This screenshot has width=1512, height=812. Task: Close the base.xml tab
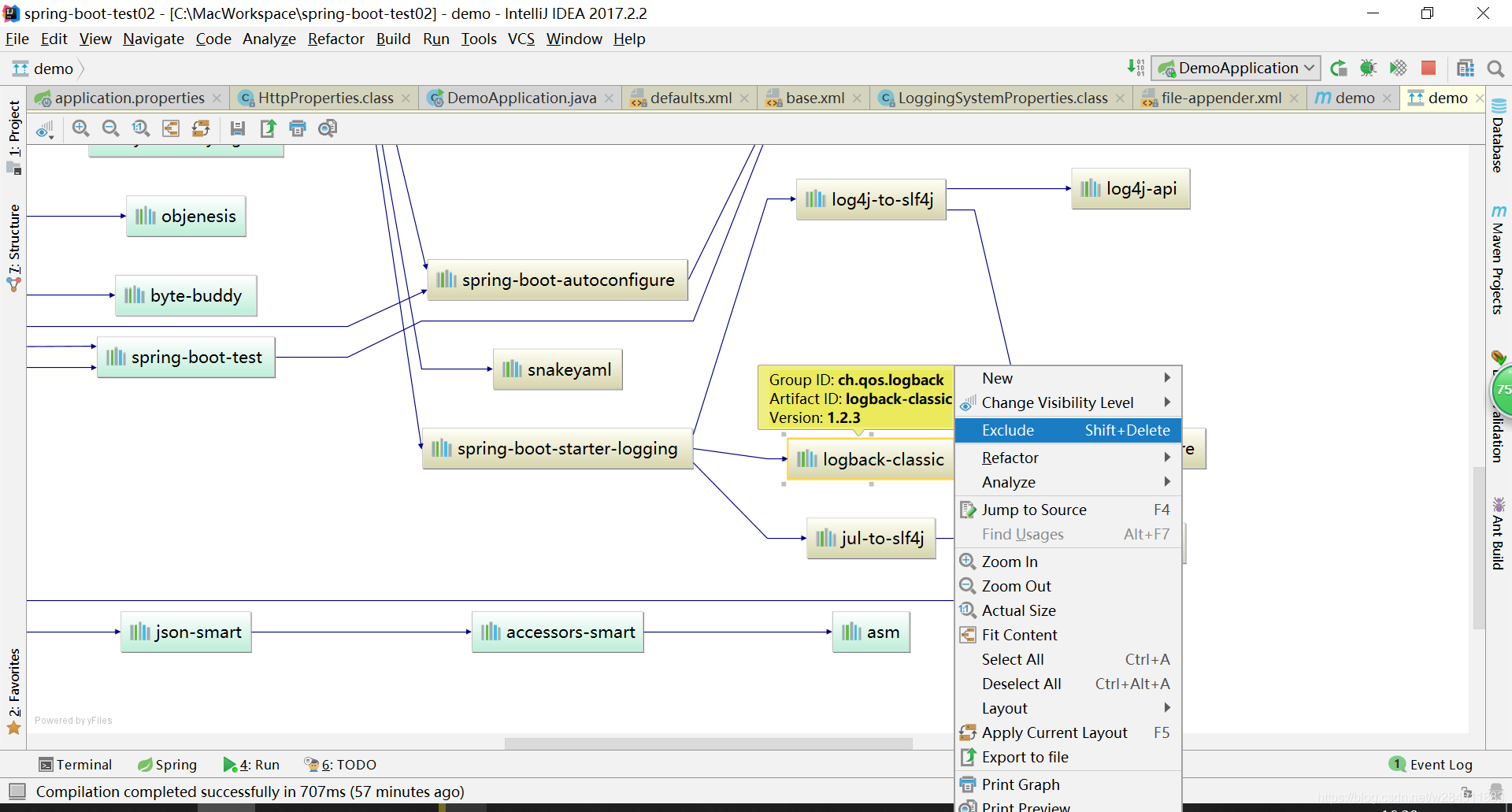pyautogui.click(x=857, y=98)
